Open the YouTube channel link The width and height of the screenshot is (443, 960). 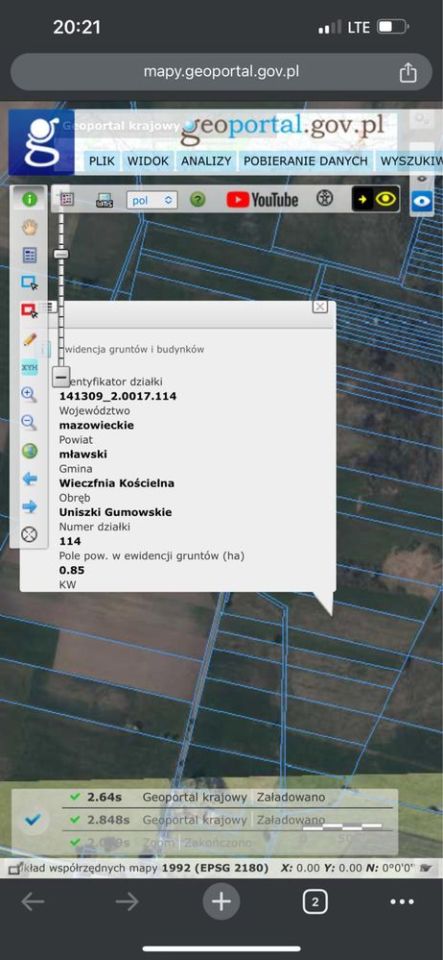click(x=262, y=200)
